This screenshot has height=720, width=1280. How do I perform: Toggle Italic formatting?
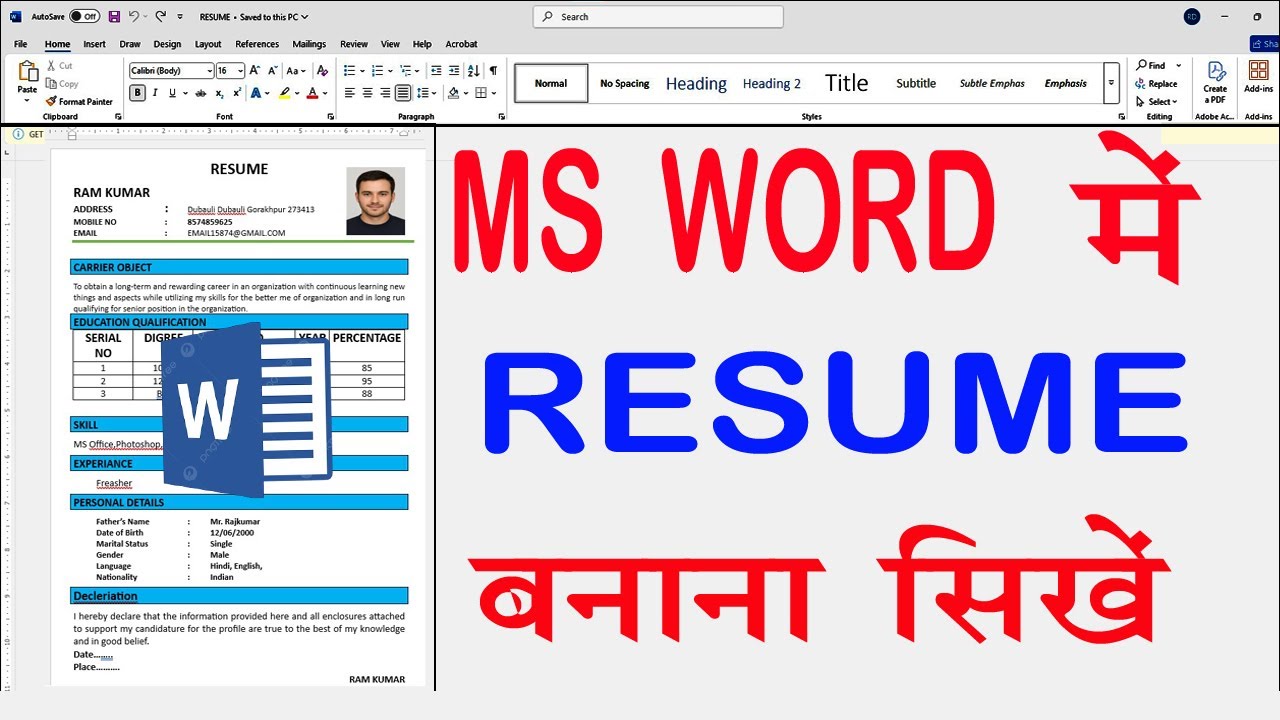point(155,93)
